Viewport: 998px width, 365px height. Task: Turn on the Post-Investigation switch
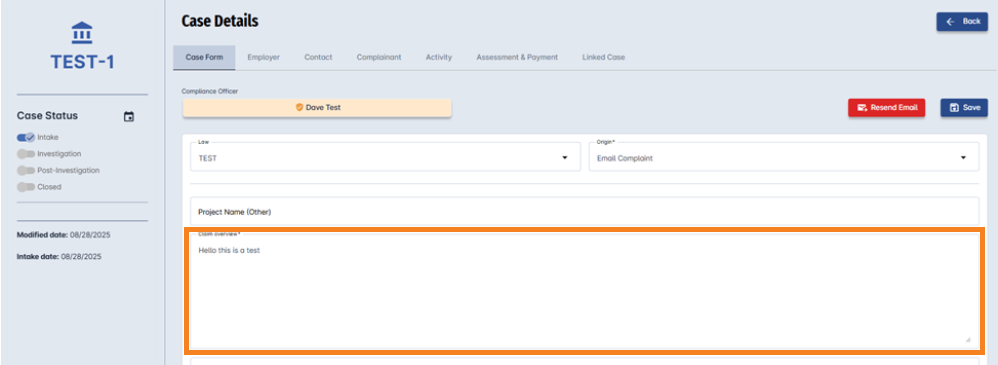pyautogui.click(x=26, y=170)
